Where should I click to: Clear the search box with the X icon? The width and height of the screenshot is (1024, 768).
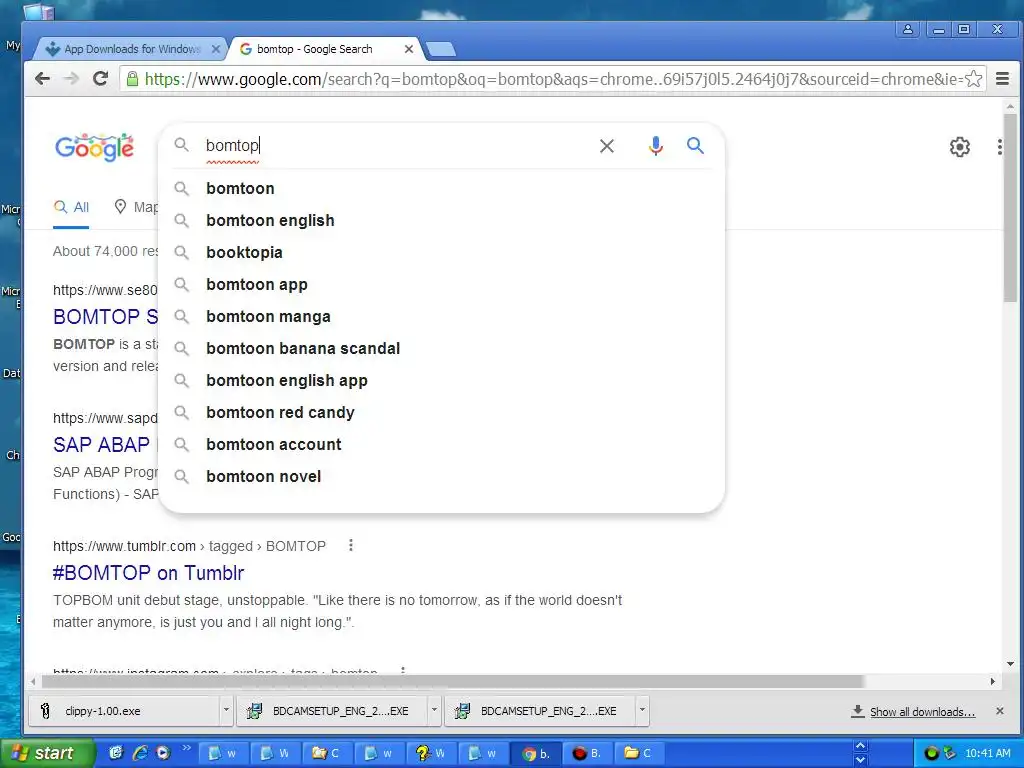point(607,146)
